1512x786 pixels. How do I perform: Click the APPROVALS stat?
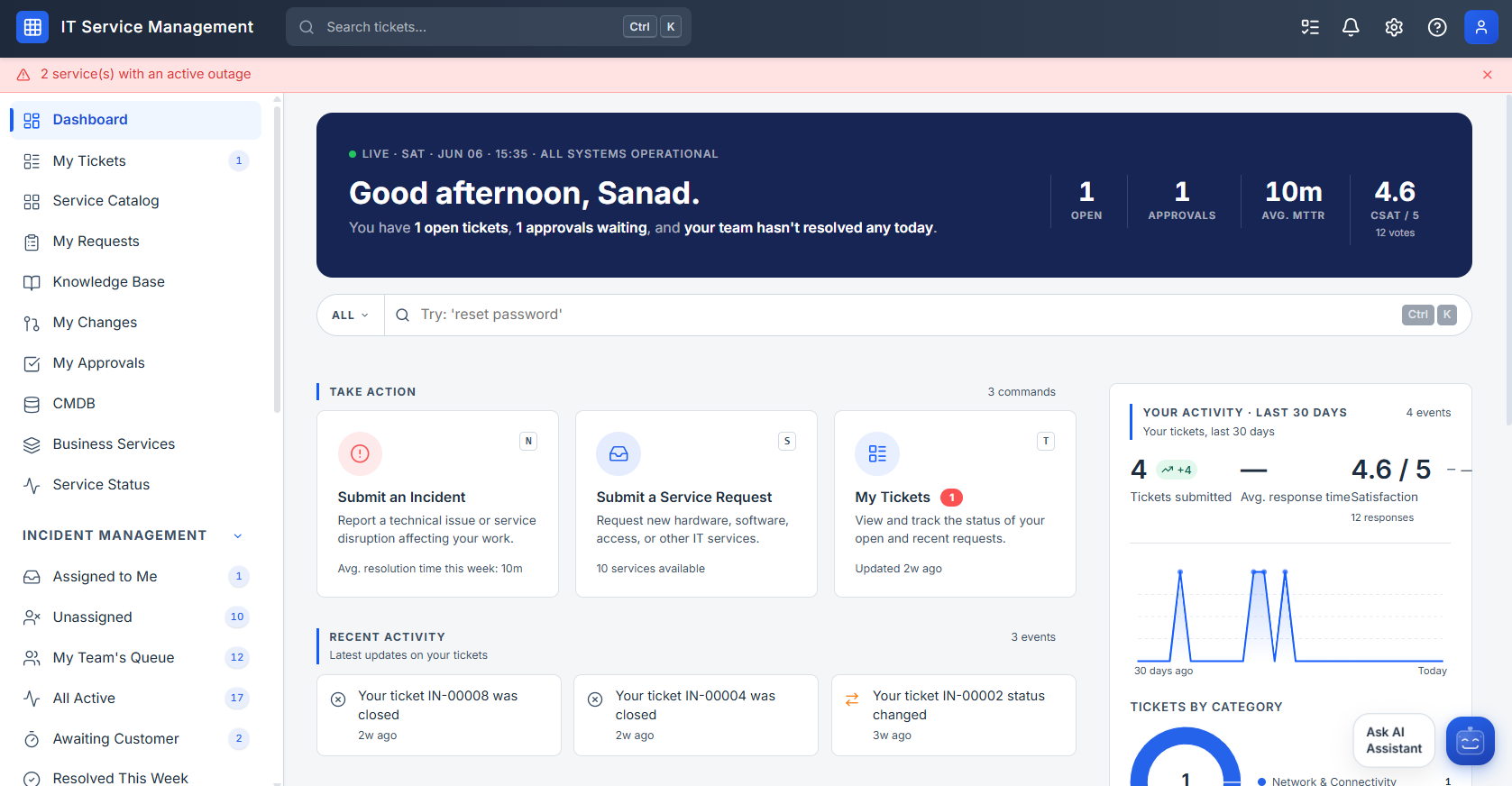pos(1182,200)
